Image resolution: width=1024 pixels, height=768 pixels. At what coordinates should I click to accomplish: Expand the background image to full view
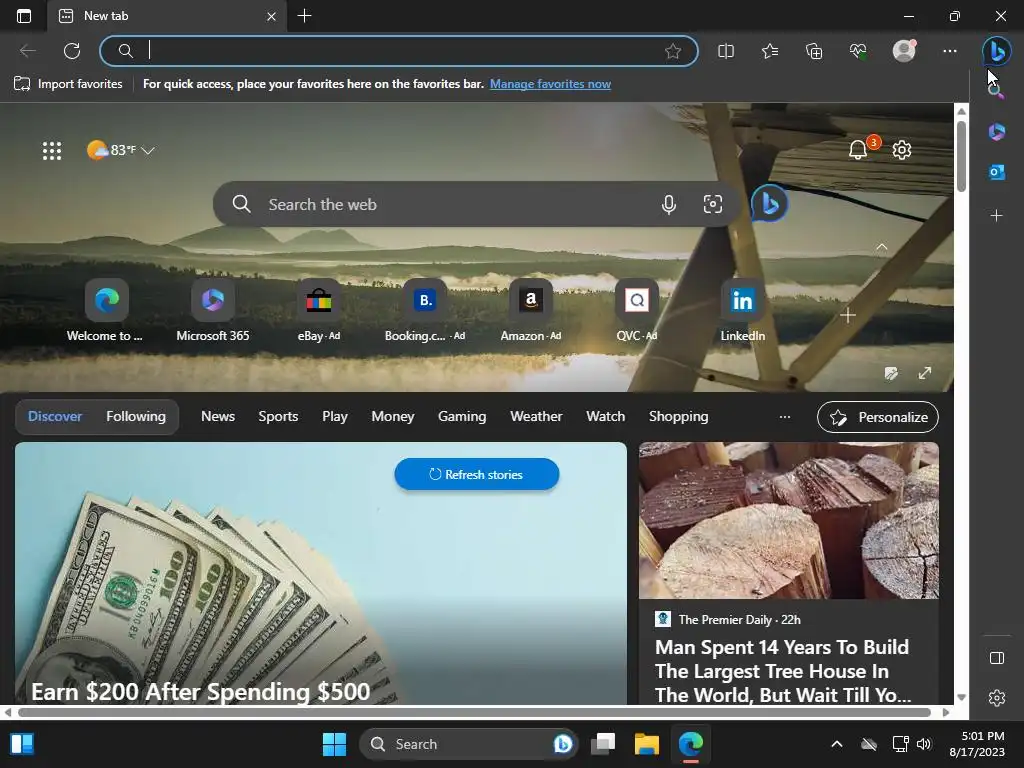pyautogui.click(x=925, y=373)
